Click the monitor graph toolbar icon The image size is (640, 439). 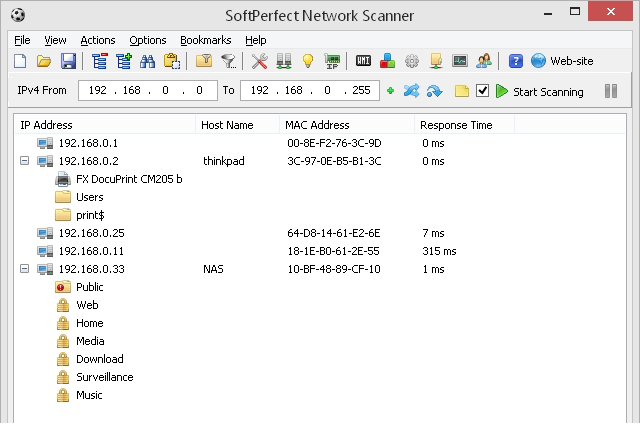click(460, 61)
